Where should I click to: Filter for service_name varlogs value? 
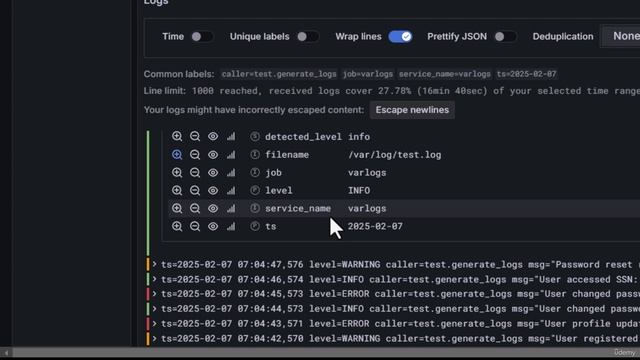click(x=177, y=208)
